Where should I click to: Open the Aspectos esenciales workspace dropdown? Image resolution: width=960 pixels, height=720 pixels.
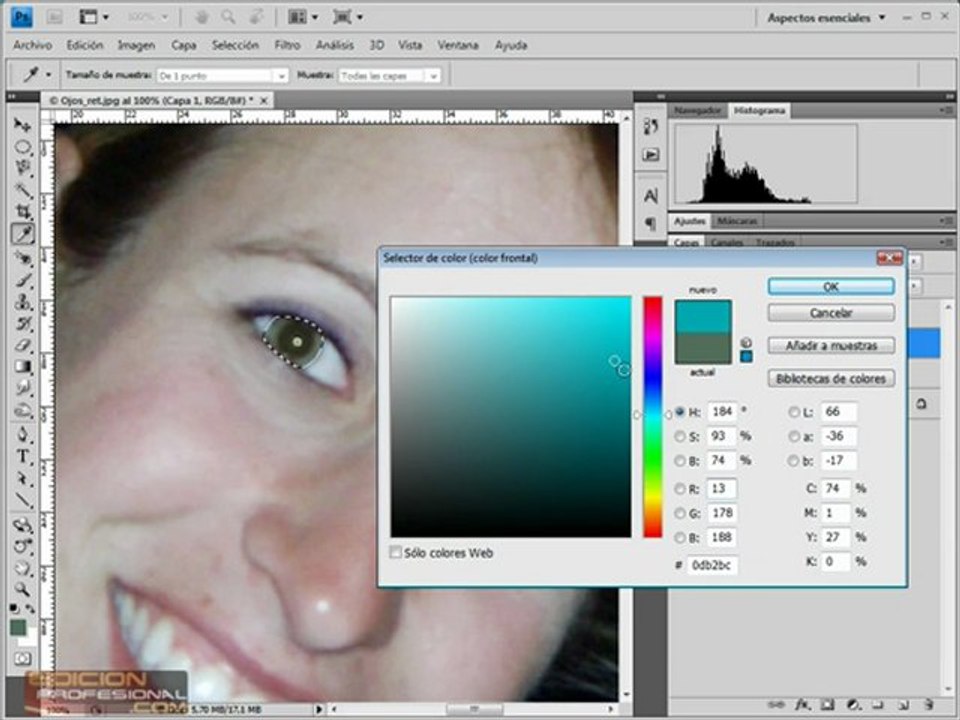pos(827,18)
